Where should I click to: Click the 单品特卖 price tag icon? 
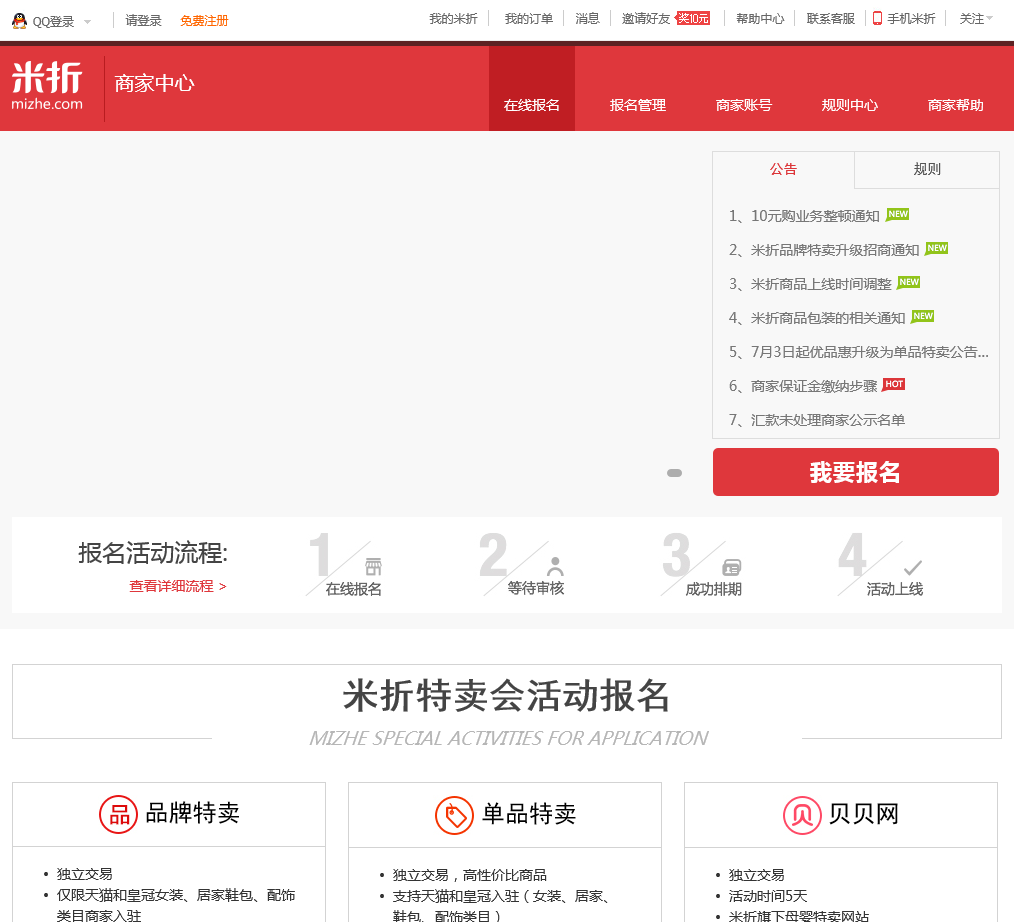pyautogui.click(x=455, y=815)
